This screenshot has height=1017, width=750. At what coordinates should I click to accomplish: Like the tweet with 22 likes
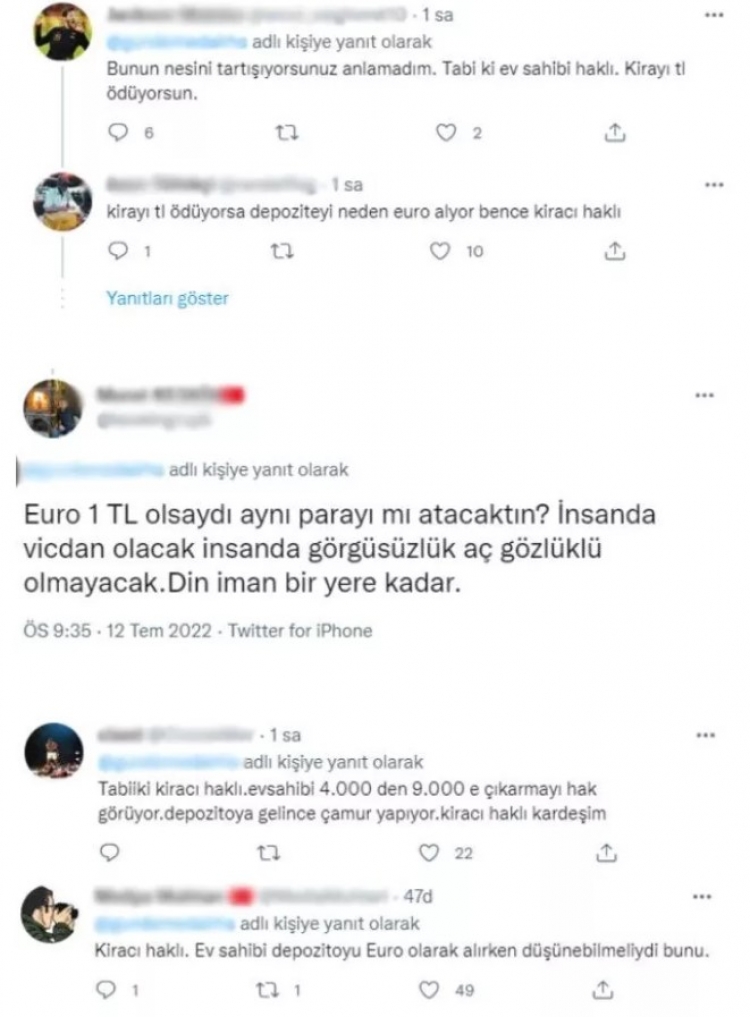click(428, 852)
